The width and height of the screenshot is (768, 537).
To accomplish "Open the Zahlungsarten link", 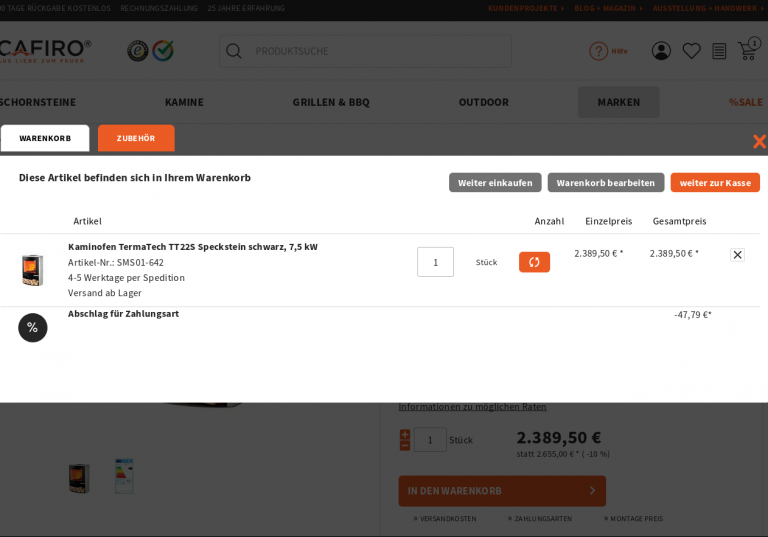I will (x=540, y=518).
